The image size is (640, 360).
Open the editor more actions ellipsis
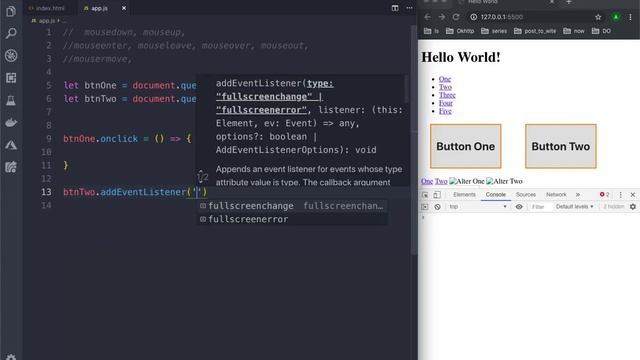point(409,8)
